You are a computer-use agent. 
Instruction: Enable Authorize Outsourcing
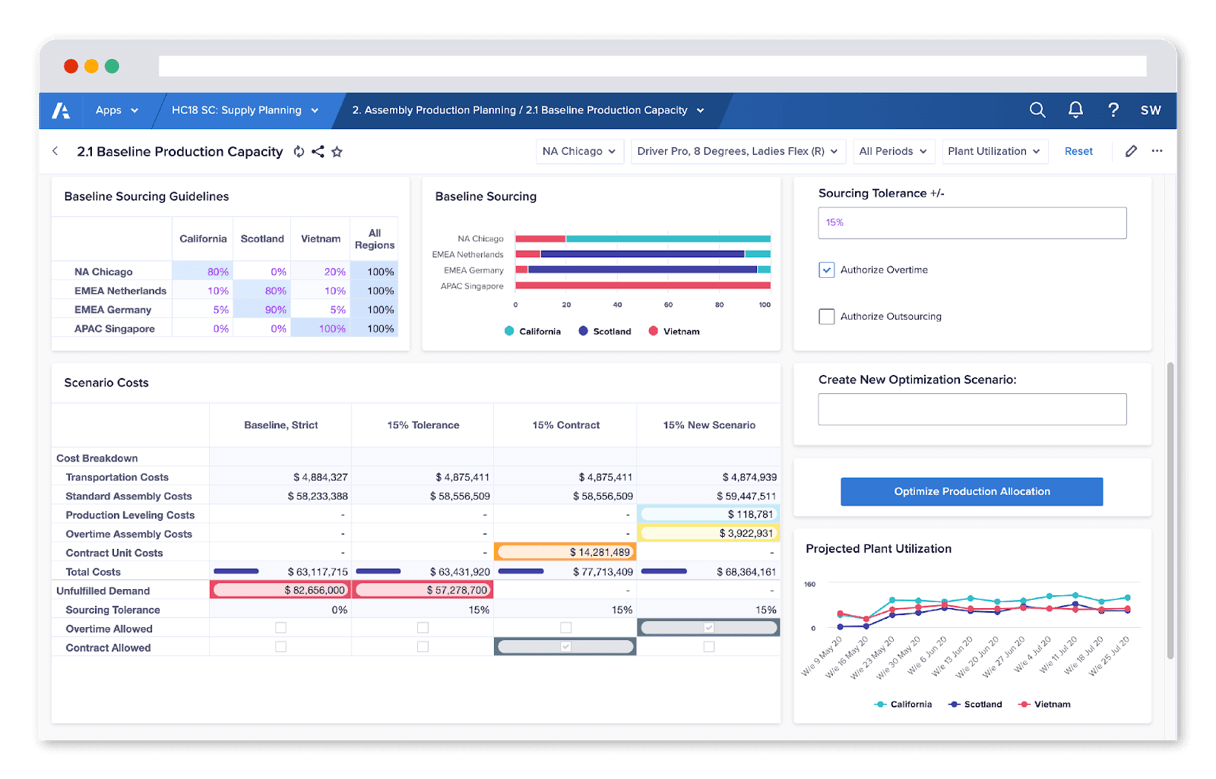pos(826,316)
